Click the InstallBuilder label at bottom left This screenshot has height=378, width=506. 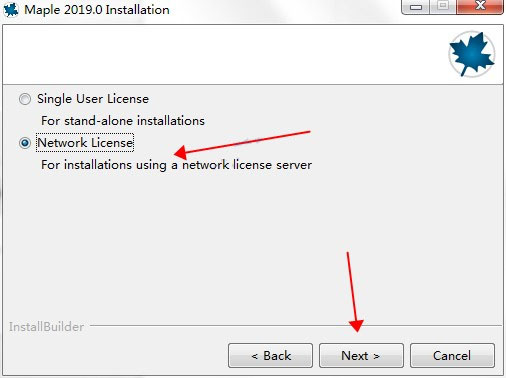tap(46, 327)
